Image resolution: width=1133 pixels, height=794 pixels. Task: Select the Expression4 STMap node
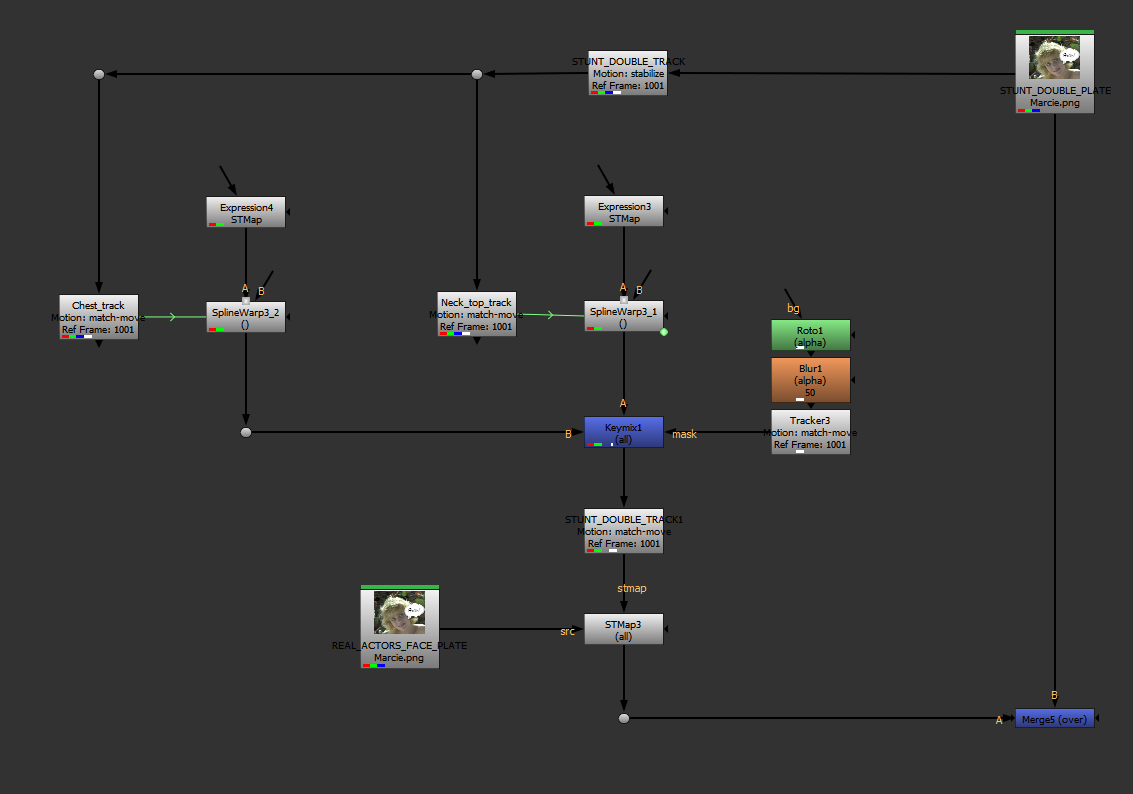click(x=245, y=210)
